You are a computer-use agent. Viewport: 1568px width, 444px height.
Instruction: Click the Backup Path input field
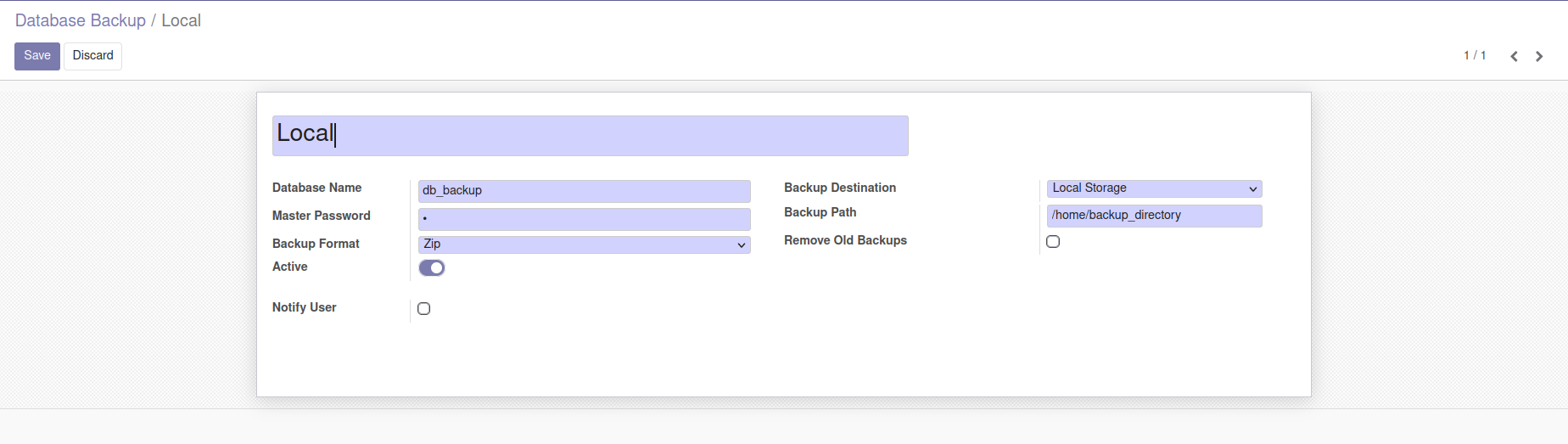1154,216
